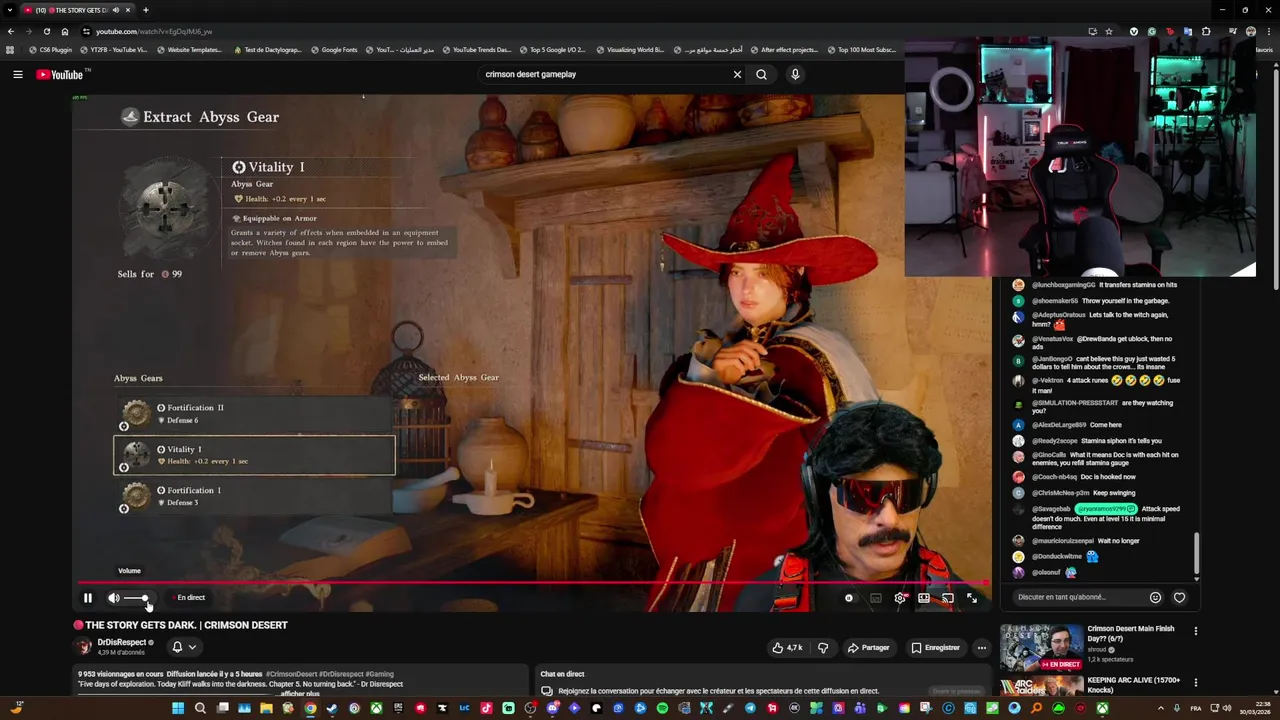Image resolution: width=1280 pixels, height=720 pixels.
Task: Open Windows taskbar search
Action: [200, 708]
